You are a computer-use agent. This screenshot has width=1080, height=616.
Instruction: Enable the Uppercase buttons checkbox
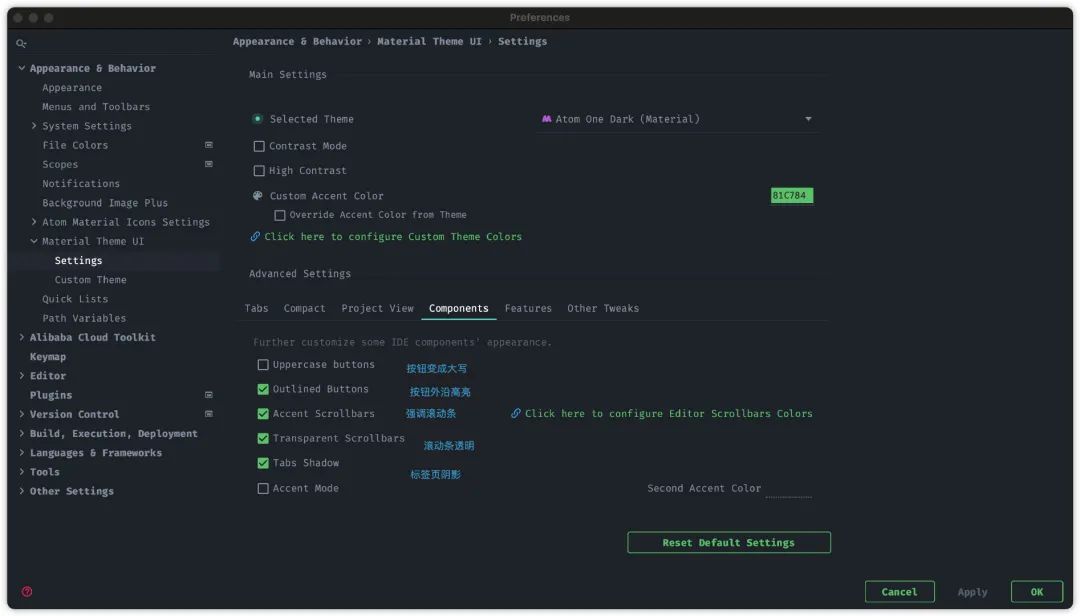(263, 365)
